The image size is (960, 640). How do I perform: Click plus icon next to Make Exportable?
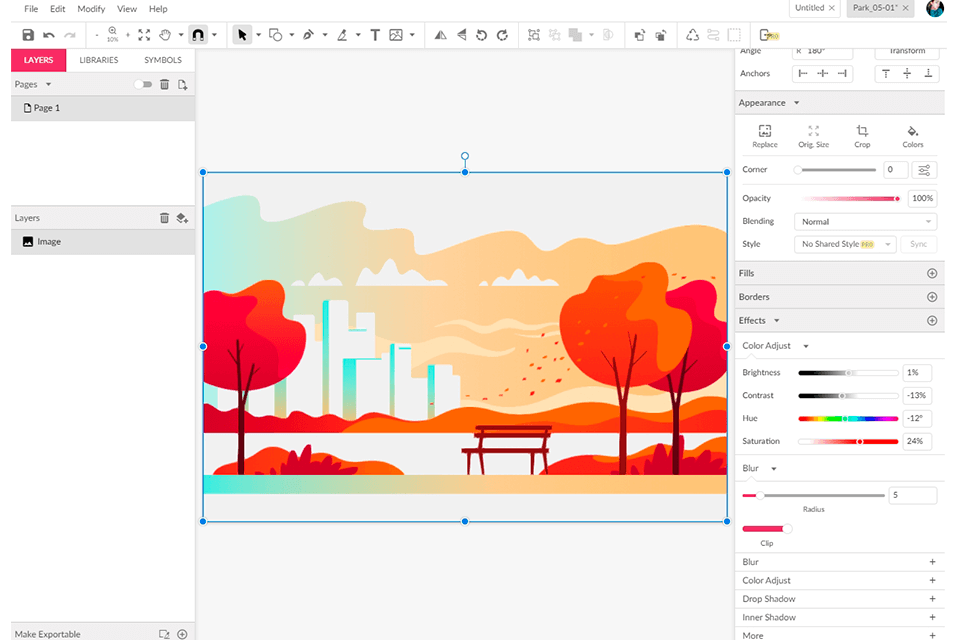[x=182, y=634]
